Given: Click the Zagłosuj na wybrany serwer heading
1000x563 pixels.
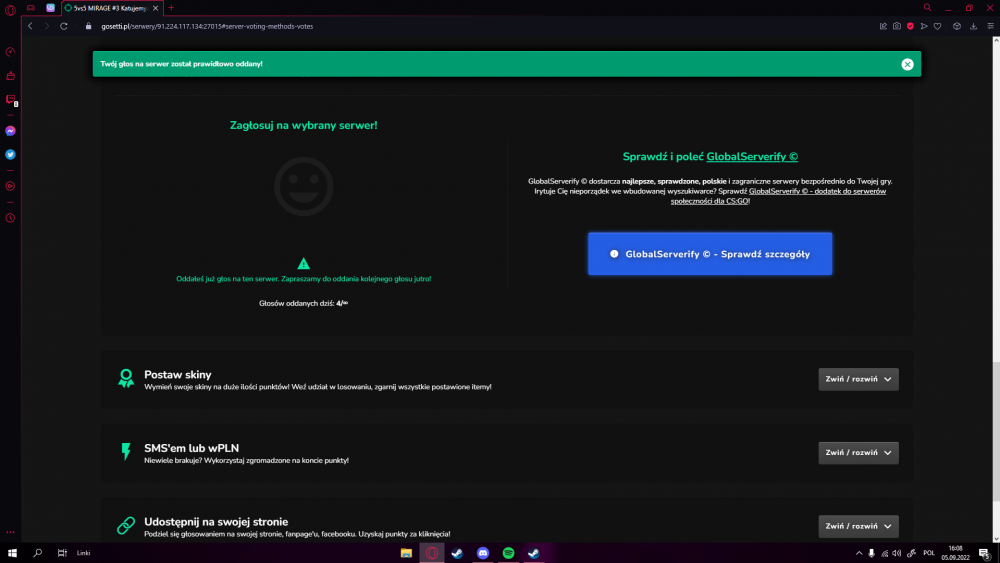Looking at the screenshot, I should [x=304, y=126].
